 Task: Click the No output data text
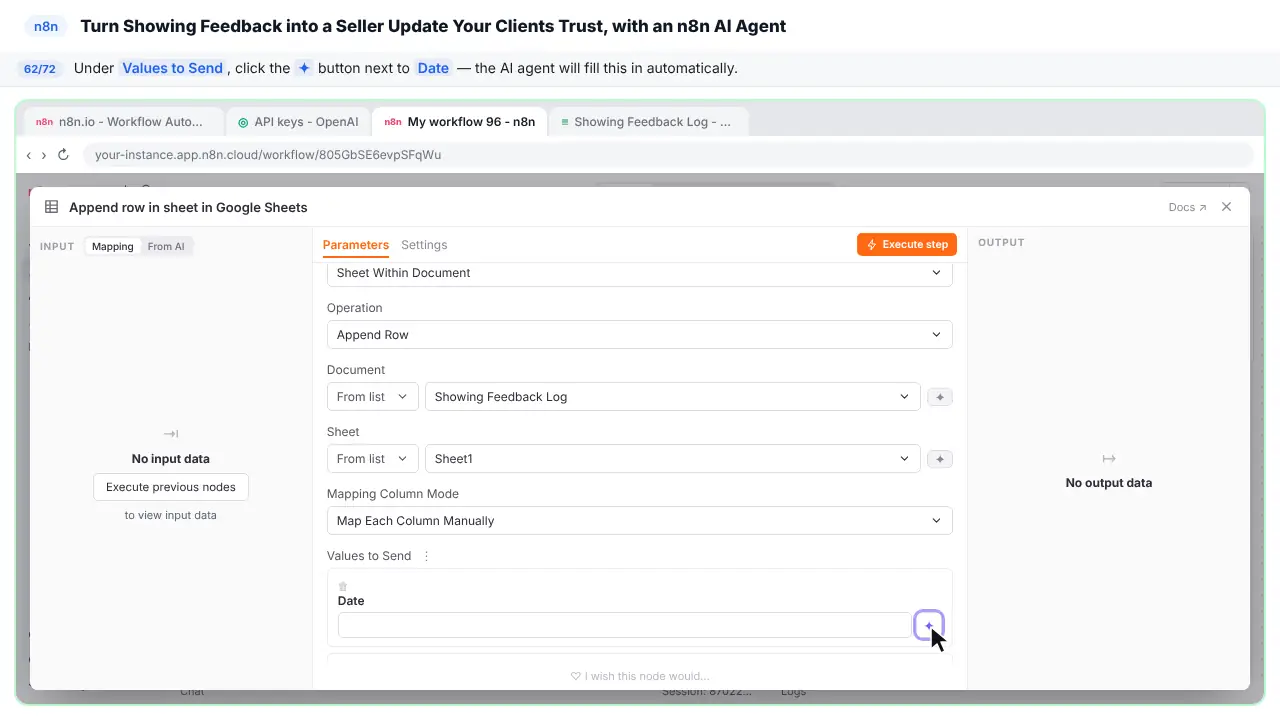(x=1109, y=483)
